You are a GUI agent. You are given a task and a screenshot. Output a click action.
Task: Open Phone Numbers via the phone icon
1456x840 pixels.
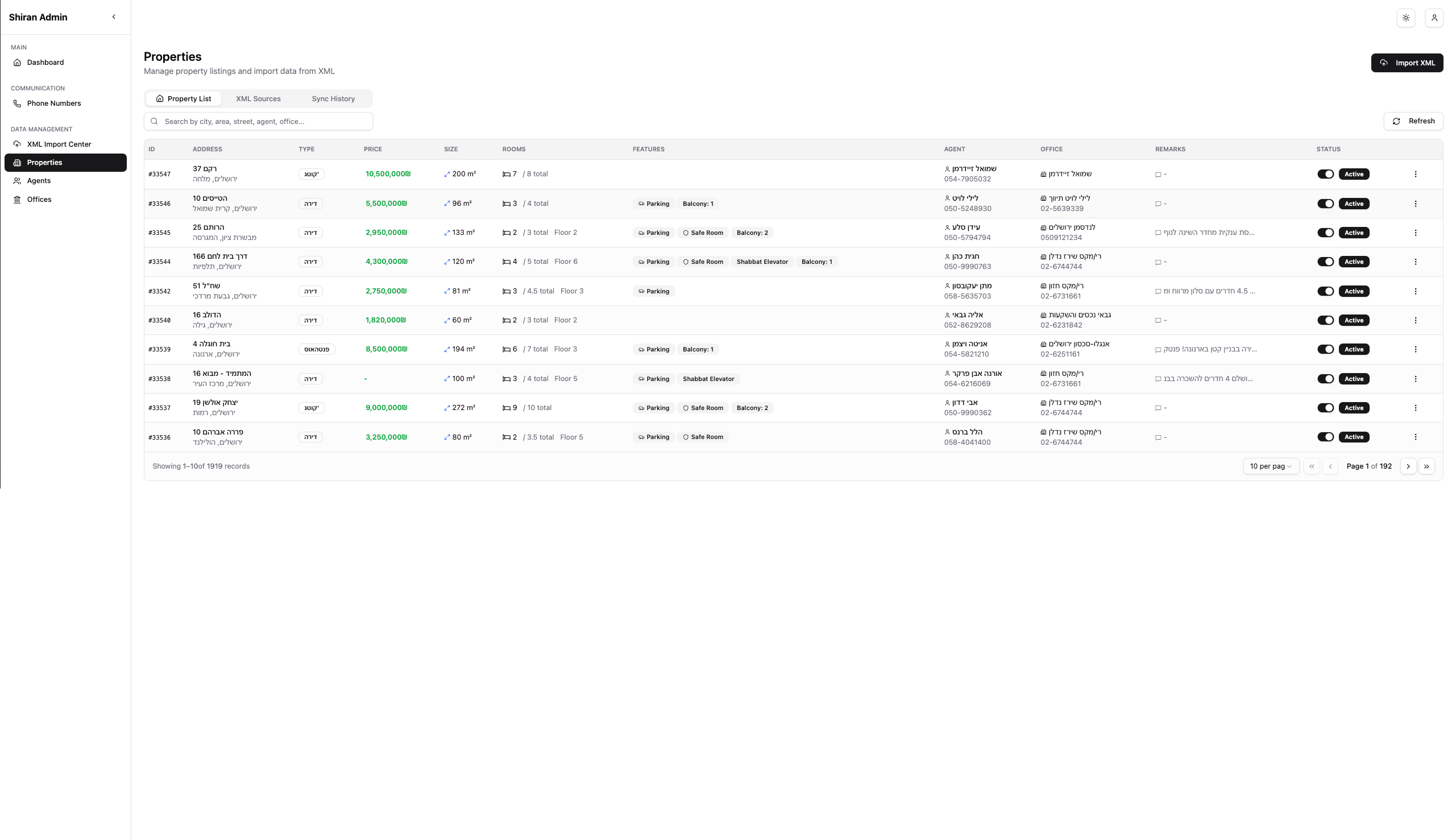(16, 104)
